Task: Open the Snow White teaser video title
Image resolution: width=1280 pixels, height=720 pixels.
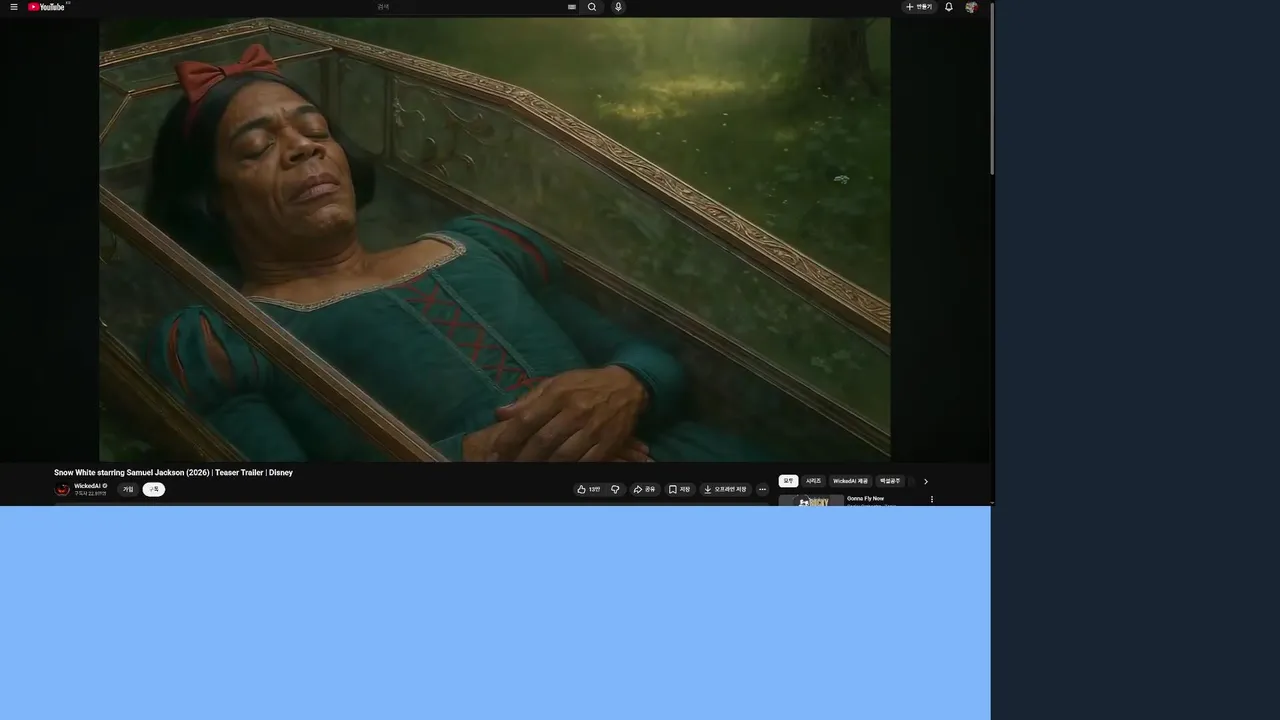Action: pyautogui.click(x=173, y=473)
